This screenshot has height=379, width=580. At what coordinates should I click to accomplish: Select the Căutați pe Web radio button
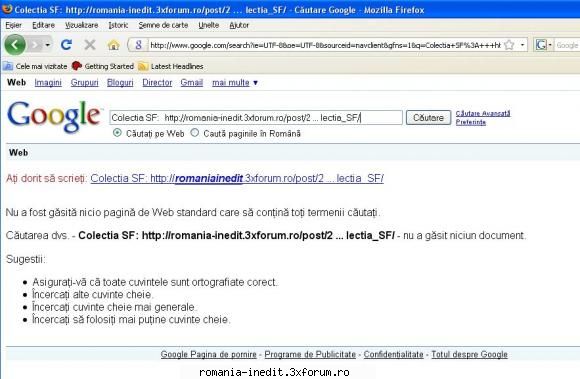coord(117,132)
